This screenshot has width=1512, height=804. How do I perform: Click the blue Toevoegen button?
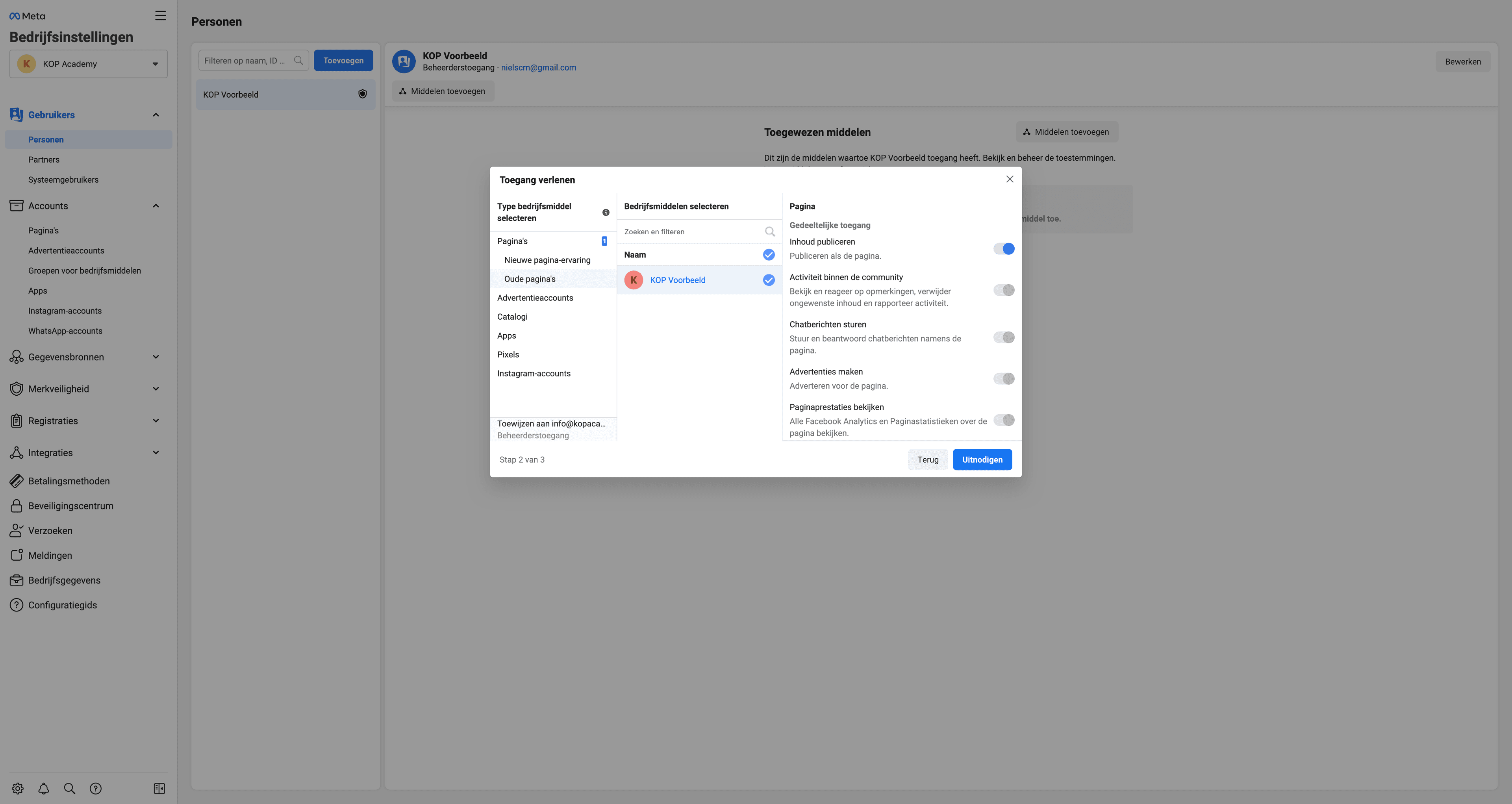(343, 61)
